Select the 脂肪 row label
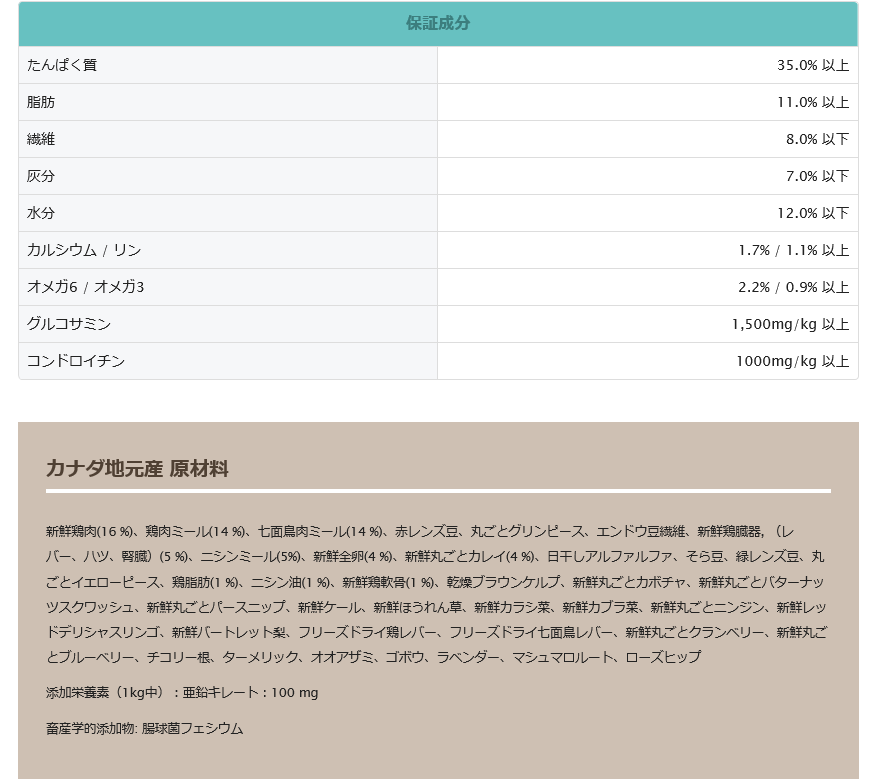 tap(41, 102)
